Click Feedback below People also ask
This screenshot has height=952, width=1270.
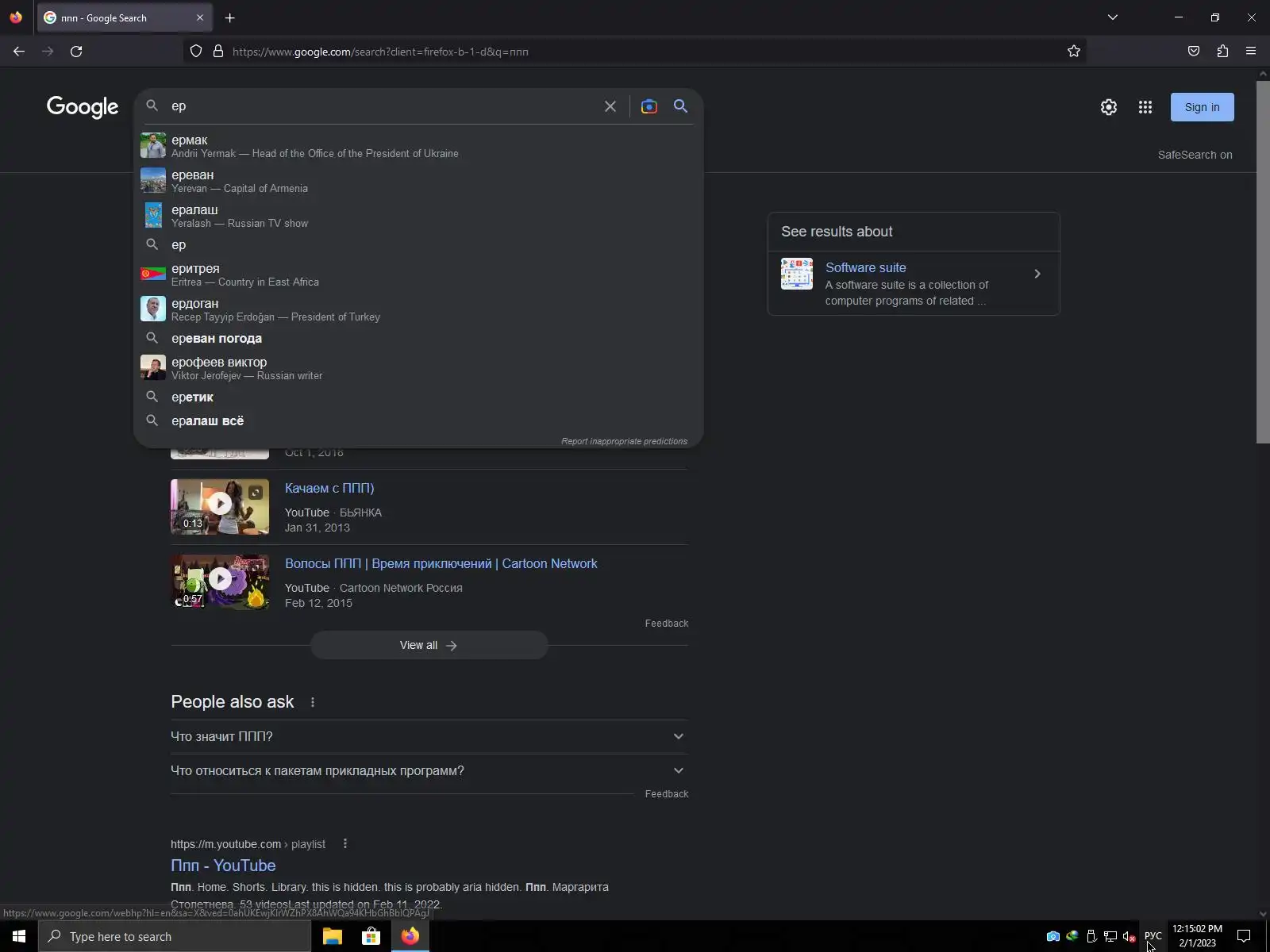(x=667, y=794)
